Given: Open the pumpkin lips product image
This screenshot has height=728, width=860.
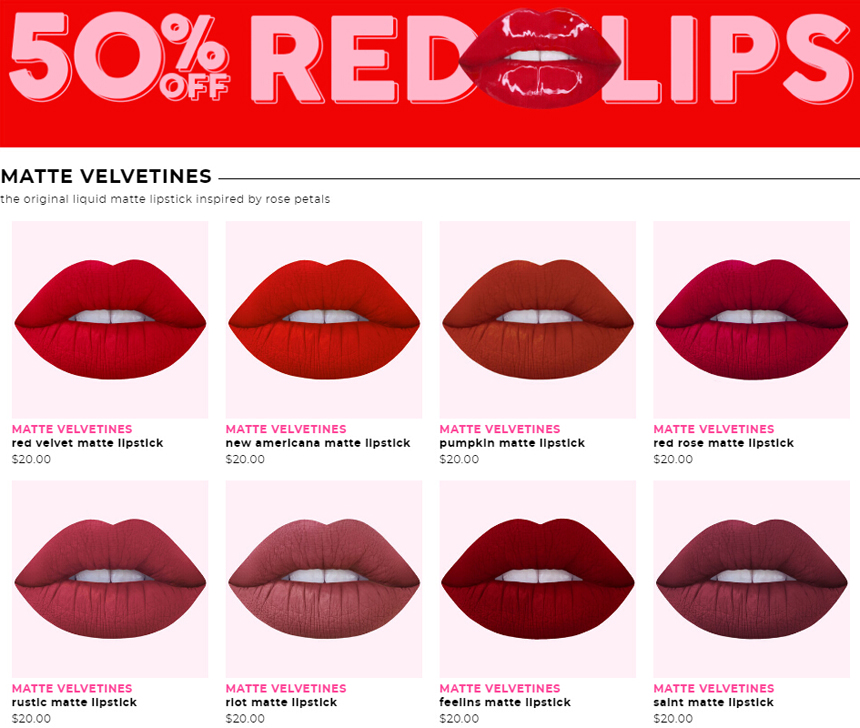Looking at the screenshot, I should (538, 319).
